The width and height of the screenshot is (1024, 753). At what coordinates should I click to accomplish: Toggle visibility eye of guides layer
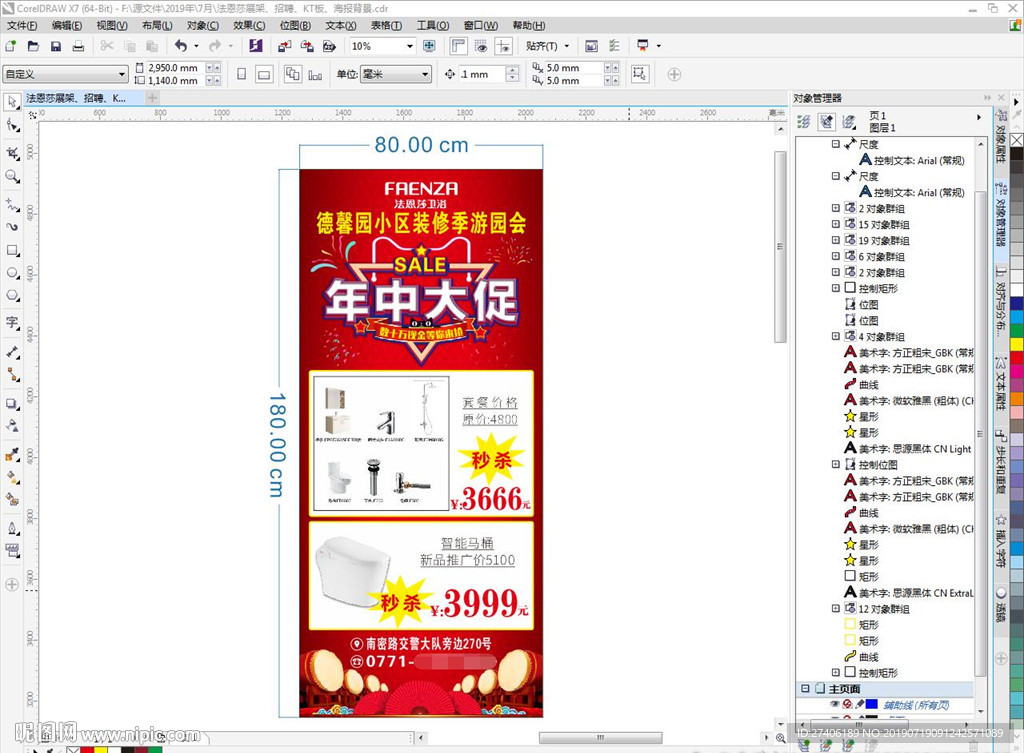pyautogui.click(x=834, y=705)
